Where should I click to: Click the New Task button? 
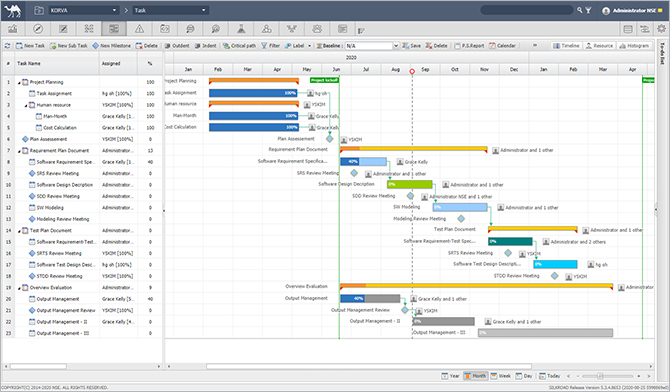(30, 46)
